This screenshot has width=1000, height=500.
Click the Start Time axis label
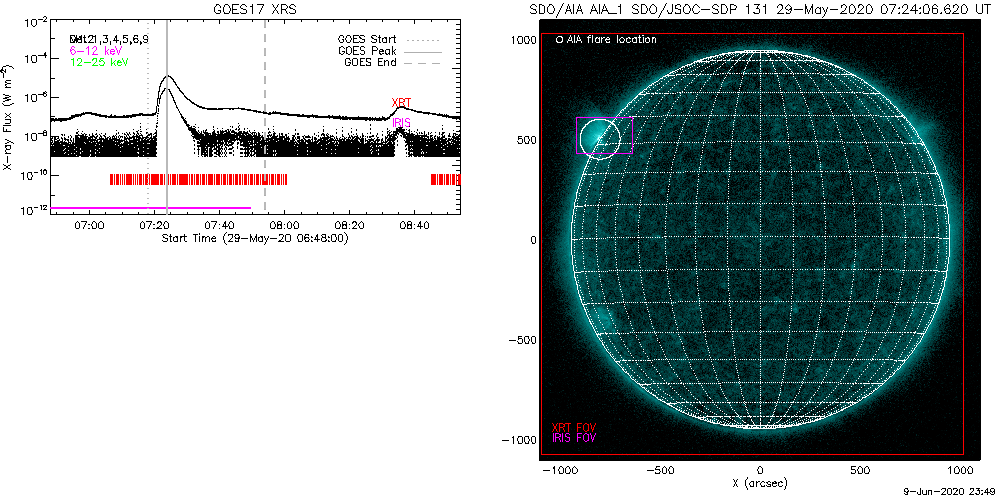[254, 239]
